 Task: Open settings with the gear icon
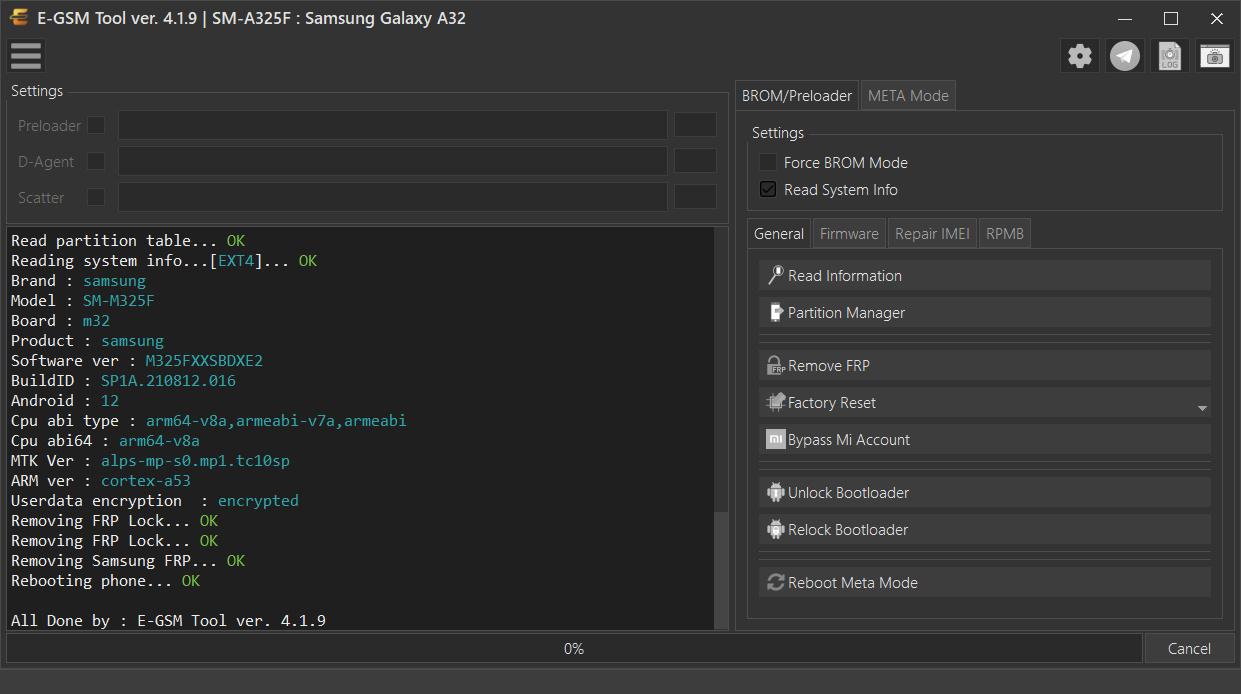click(x=1080, y=56)
